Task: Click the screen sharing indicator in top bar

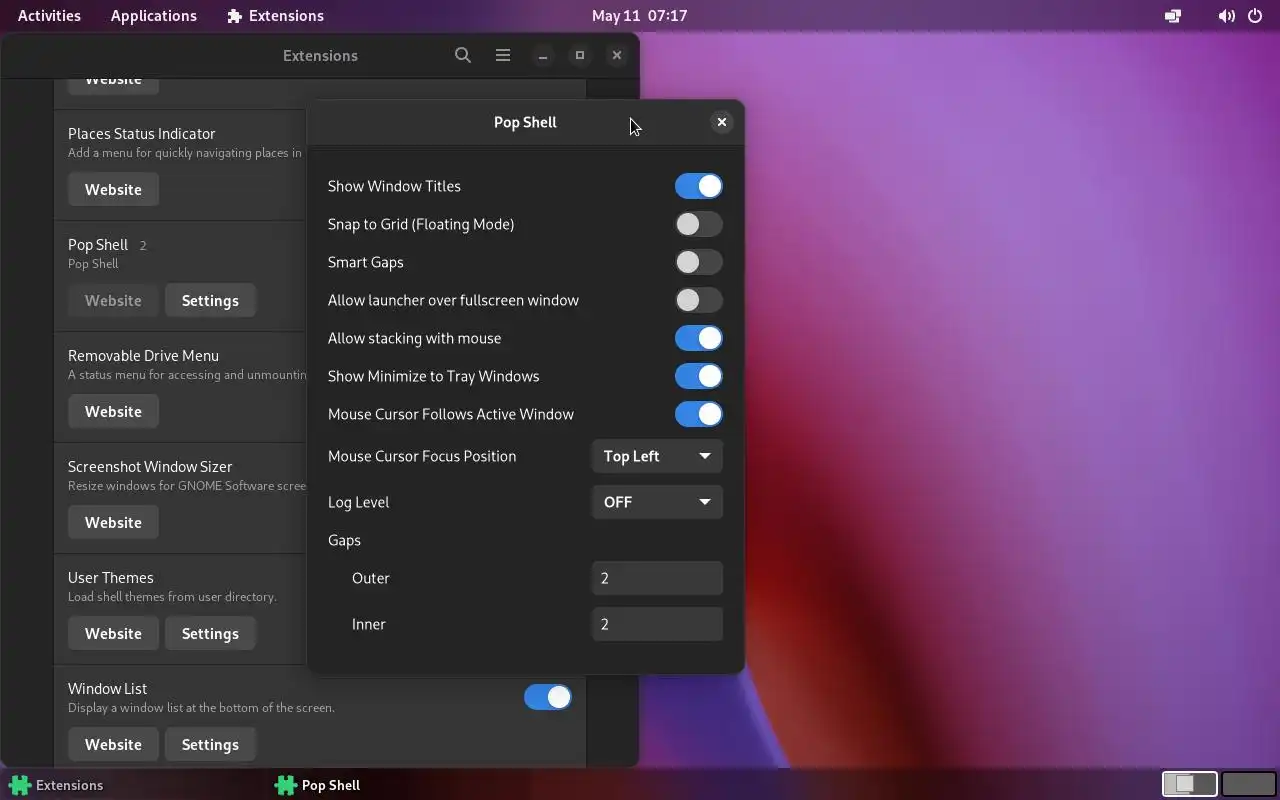Action: [x=1173, y=16]
